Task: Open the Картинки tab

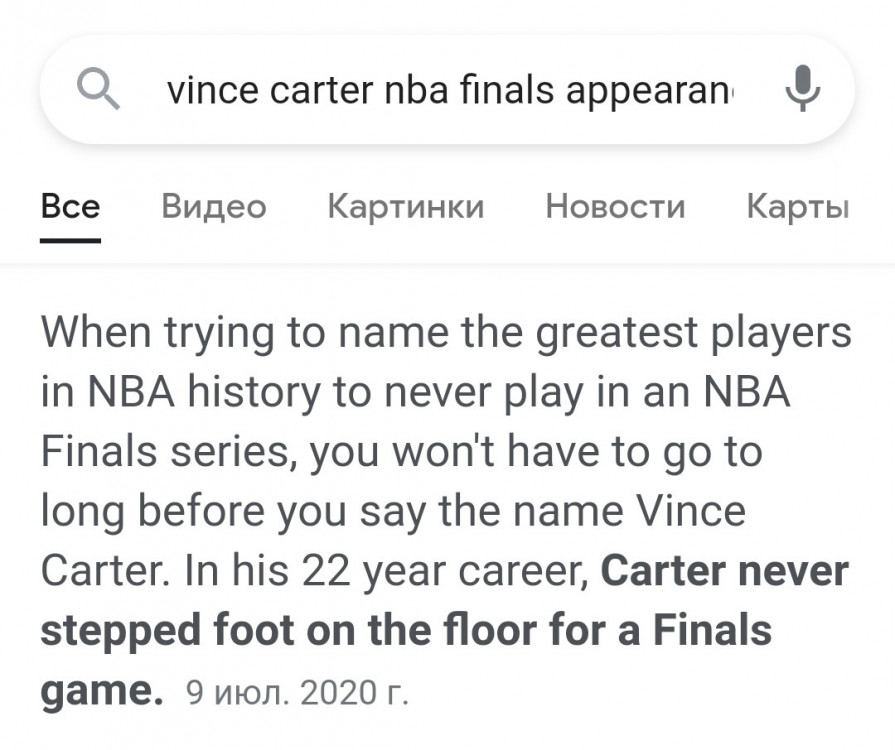Action: 405,207
